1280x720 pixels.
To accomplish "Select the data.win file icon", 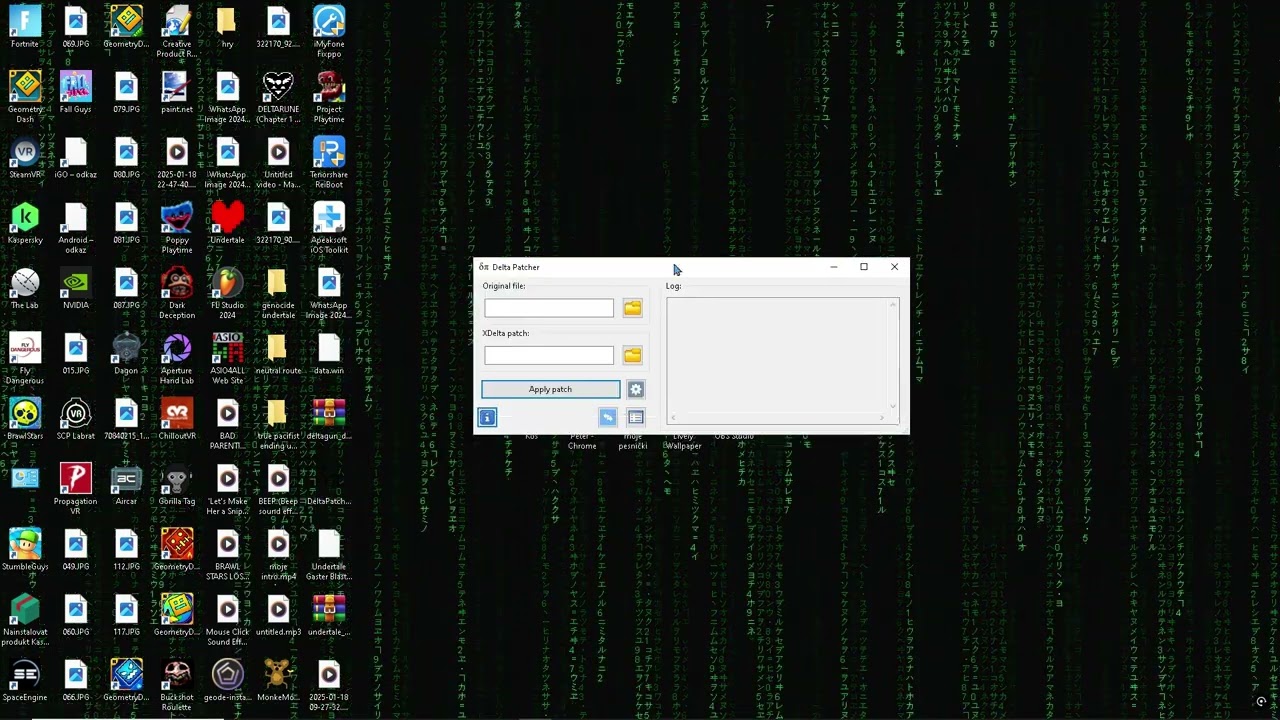I will click(x=329, y=355).
